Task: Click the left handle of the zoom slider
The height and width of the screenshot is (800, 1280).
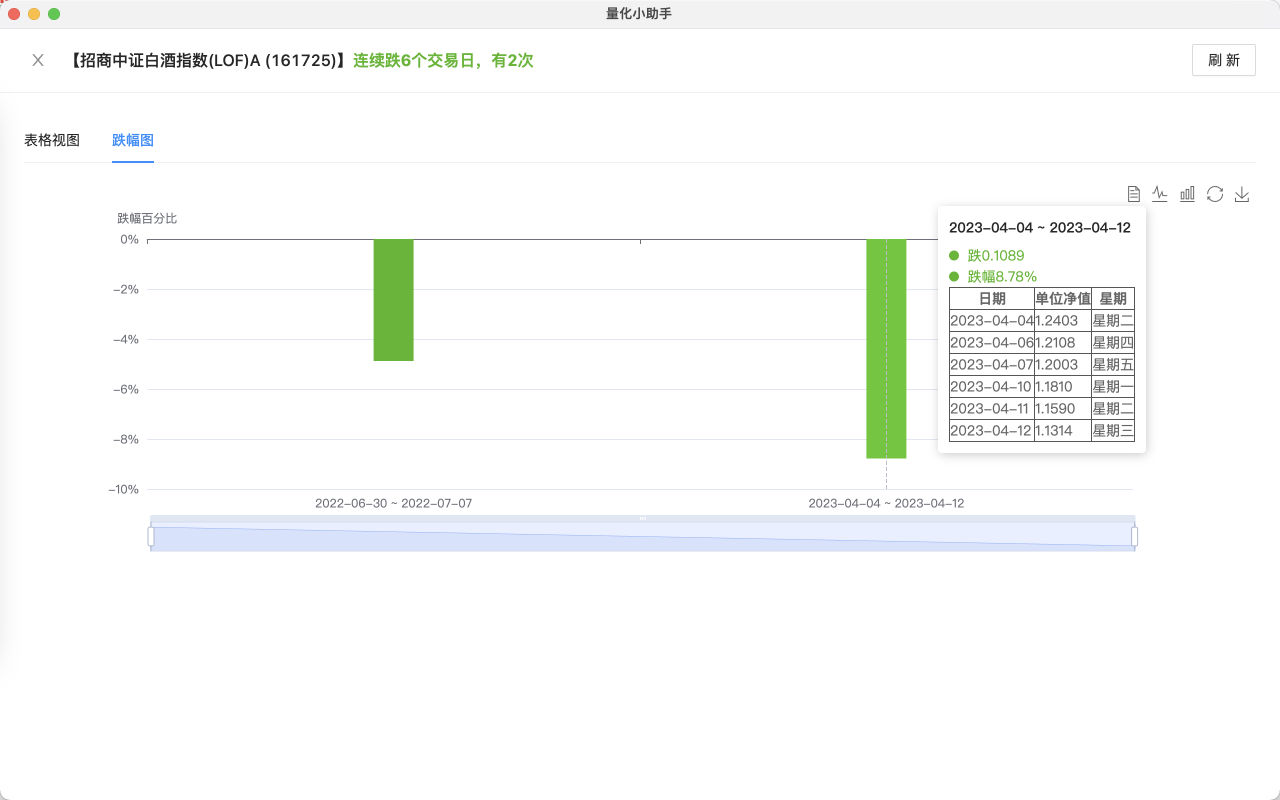Action: point(151,537)
